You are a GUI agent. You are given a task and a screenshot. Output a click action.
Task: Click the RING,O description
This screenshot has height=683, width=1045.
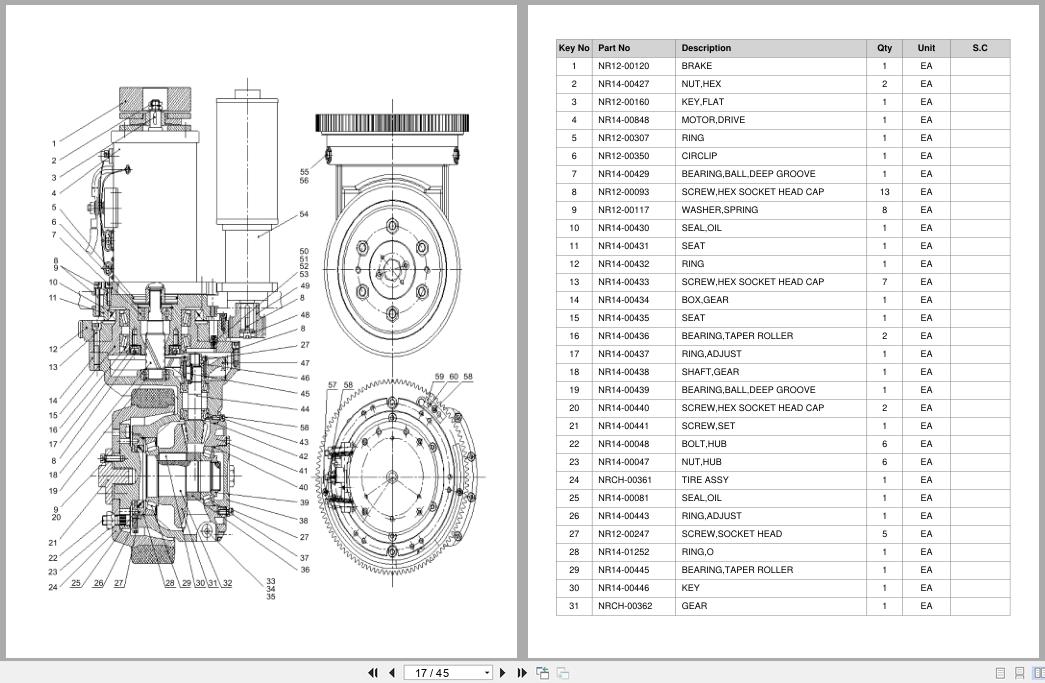click(x=697, y=552)
